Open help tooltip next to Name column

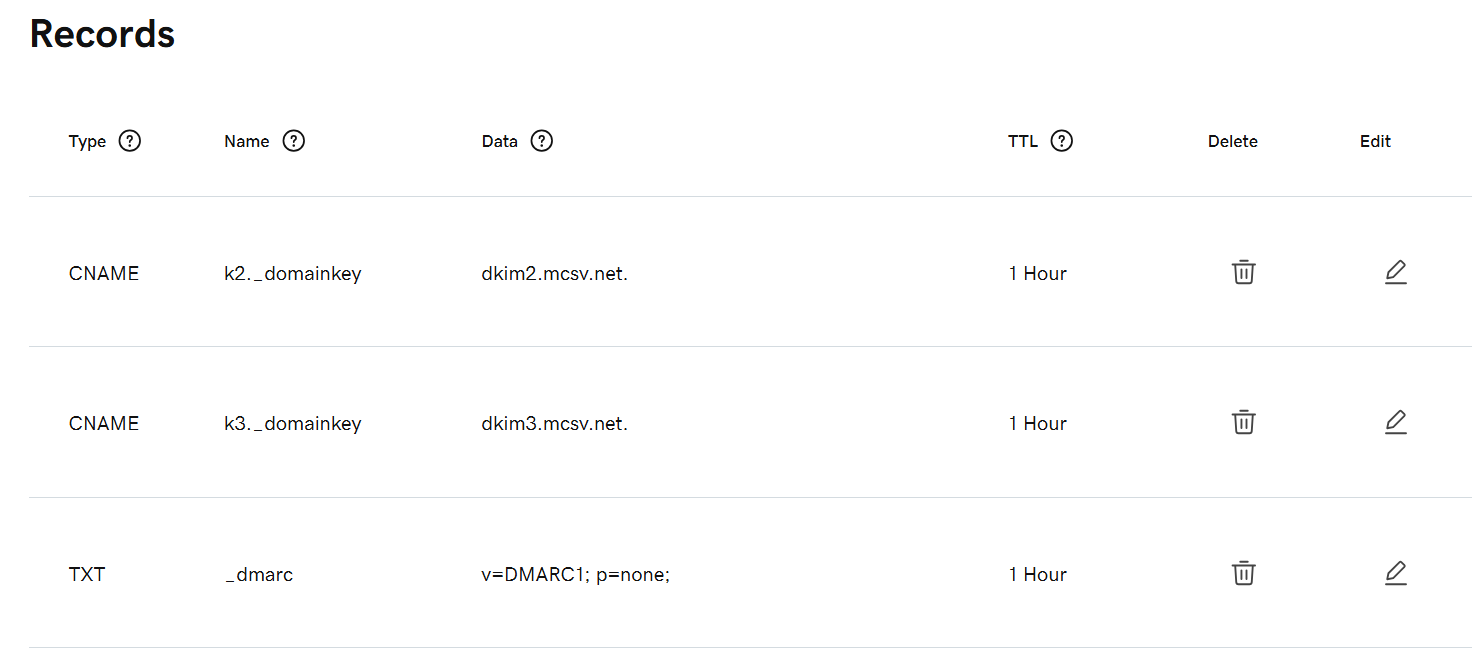[293, 141]
